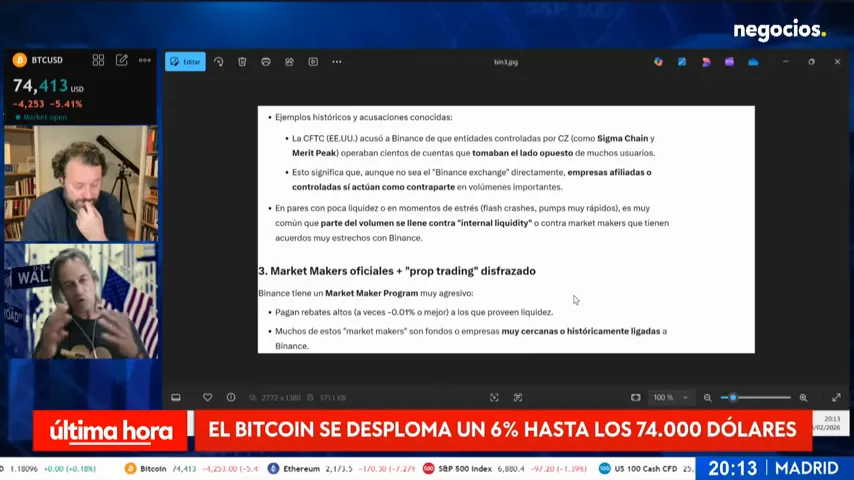Click the S&P 500 Index ticker entry
This screenshot has width=854, height=480.
505,469
